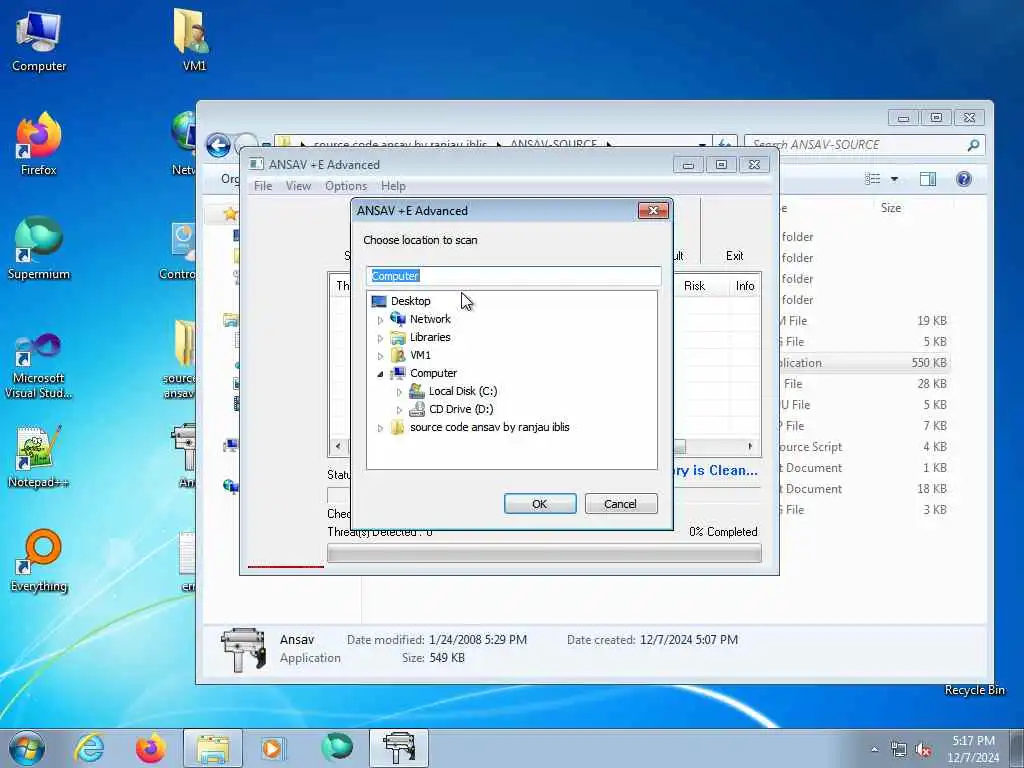Click the ANSAV results list right scroll arrow
This screenshot has width=1024, height=768.
click(750, 446)
